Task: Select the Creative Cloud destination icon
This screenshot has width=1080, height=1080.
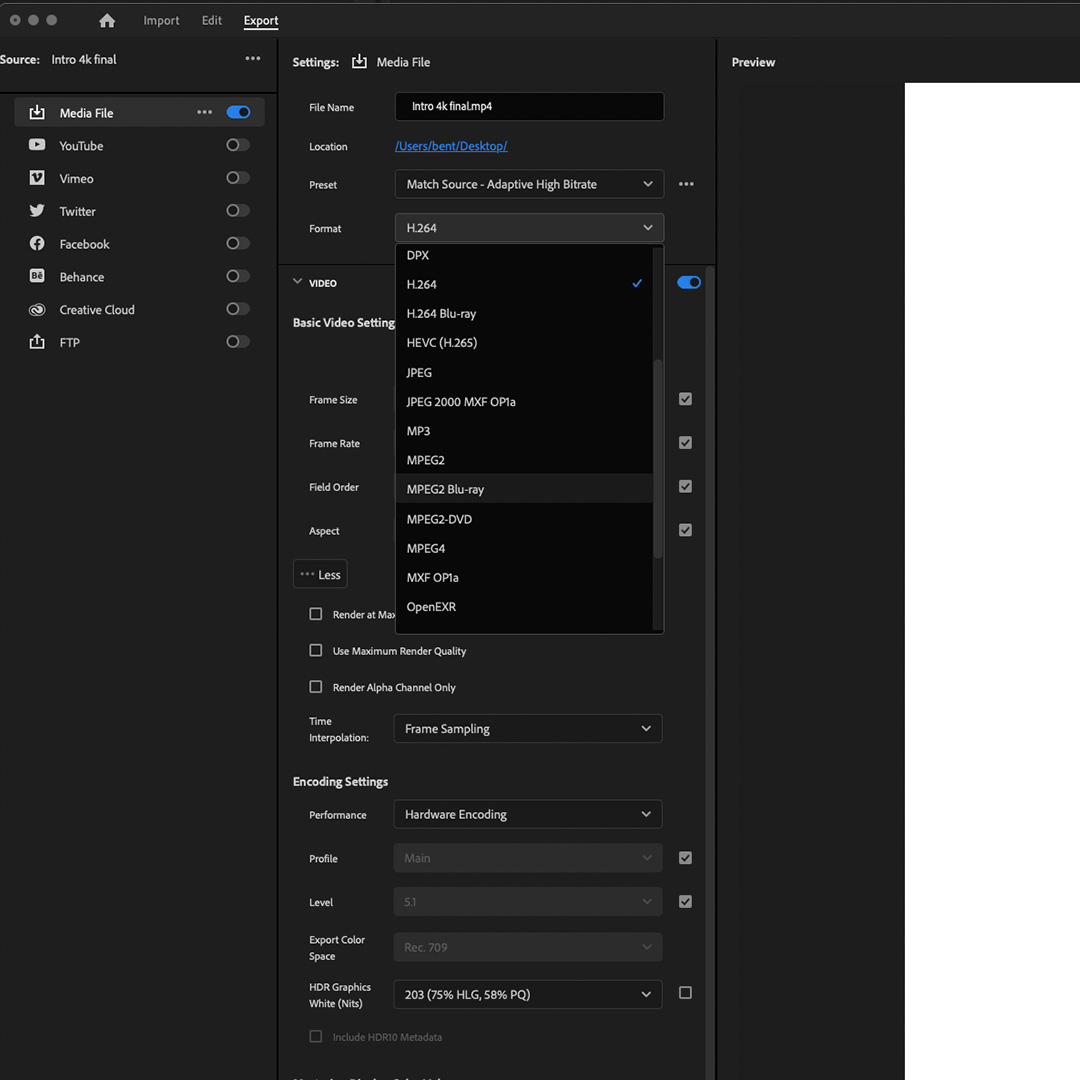Action: click(x=38, y=310)
